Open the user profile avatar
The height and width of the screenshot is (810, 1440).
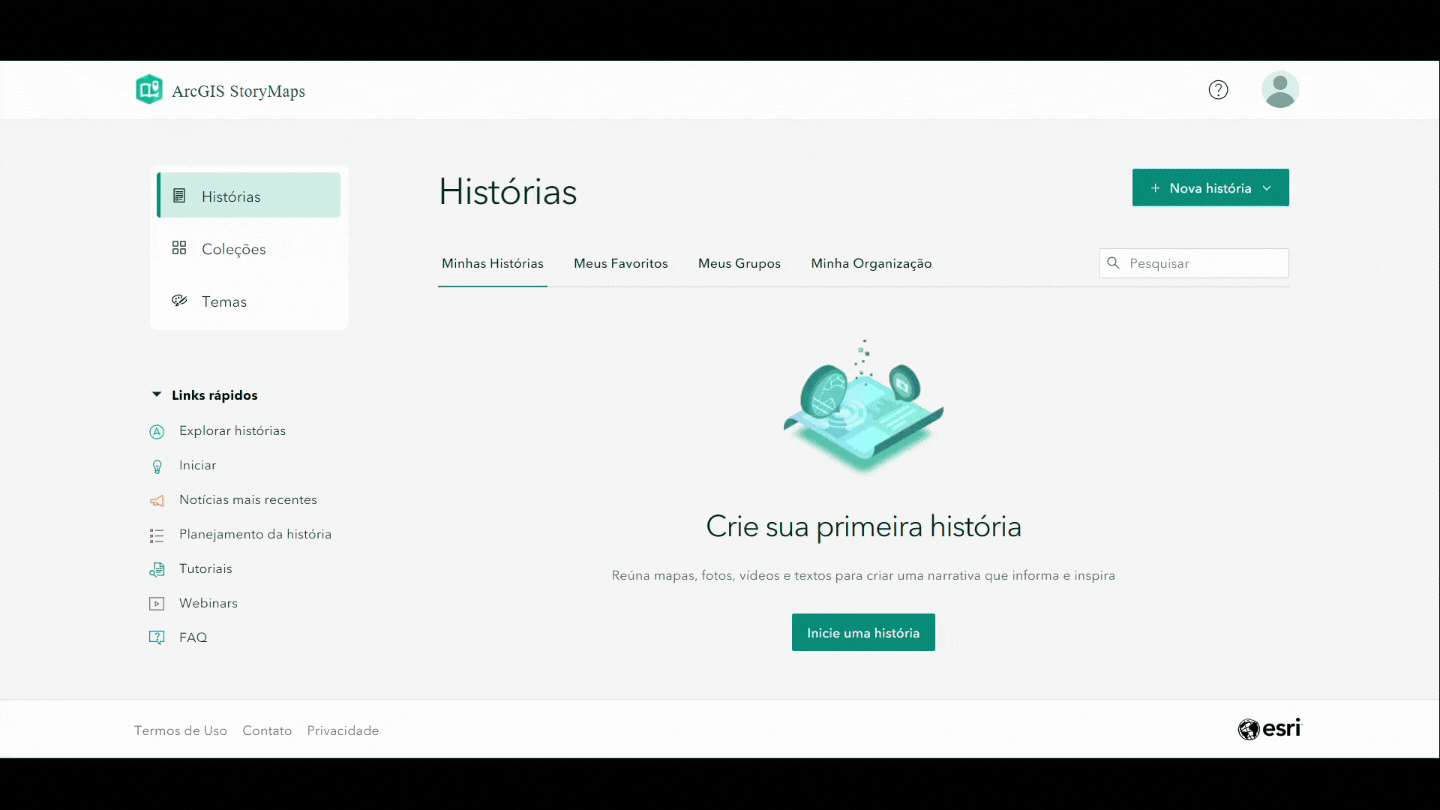[1280, 90]
